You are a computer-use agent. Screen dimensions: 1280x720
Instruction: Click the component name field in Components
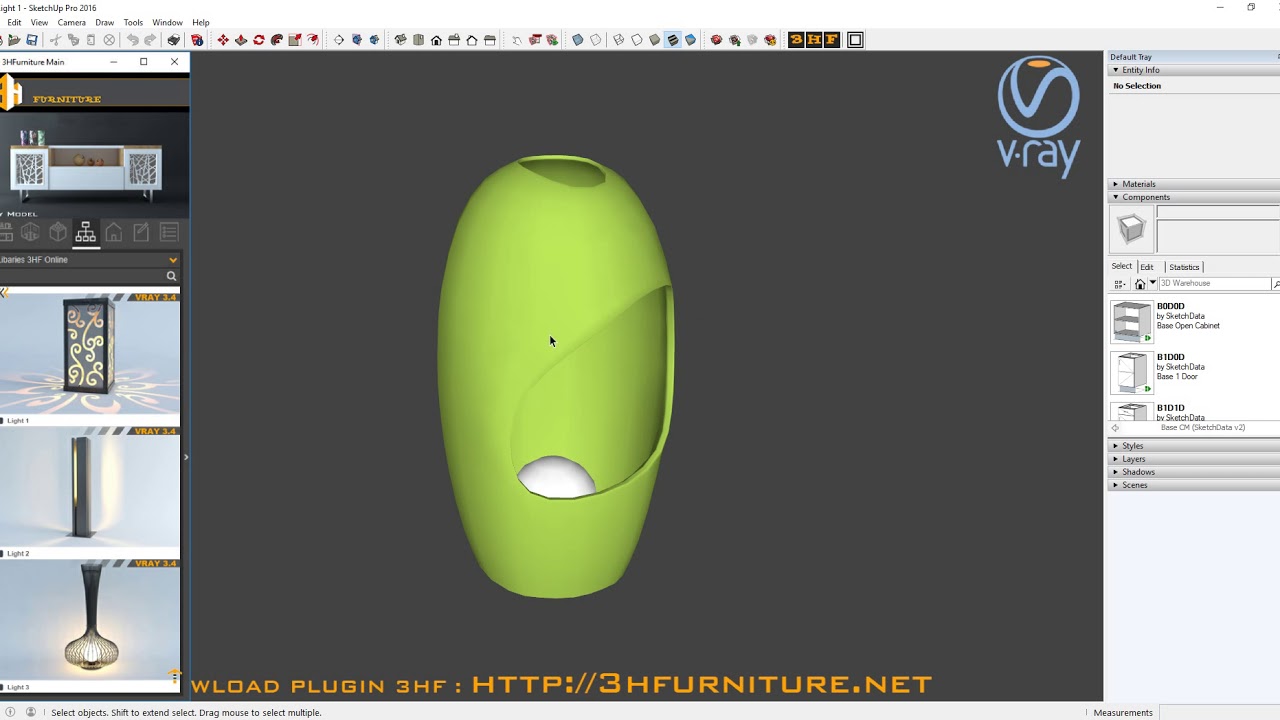[1218, 212]
